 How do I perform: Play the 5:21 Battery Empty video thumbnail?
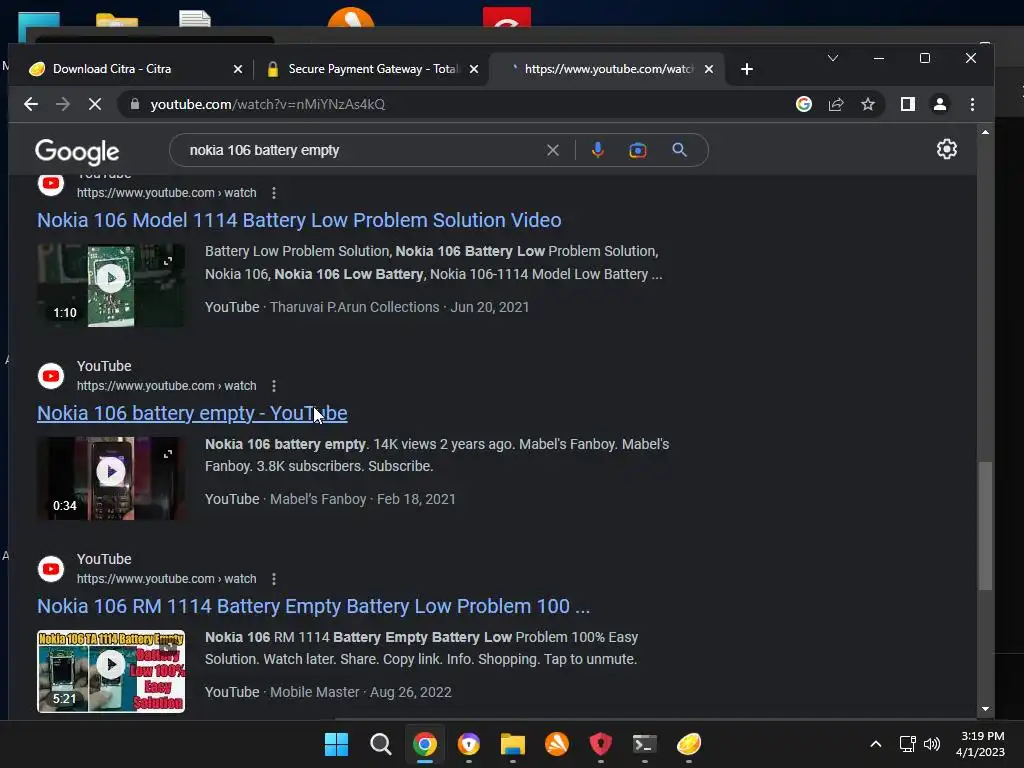[111, 671]
